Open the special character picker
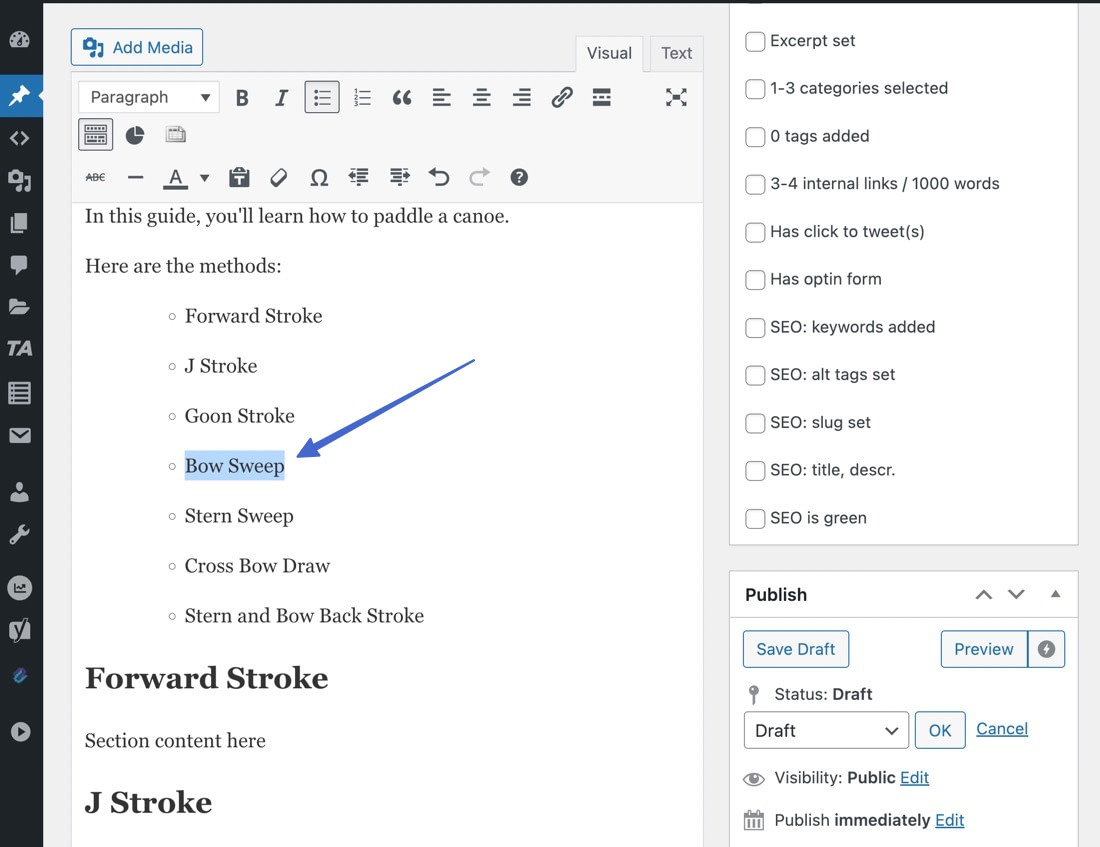Image resolution: width=1100 pixels, height=847 pixels. tap(318, 177)
